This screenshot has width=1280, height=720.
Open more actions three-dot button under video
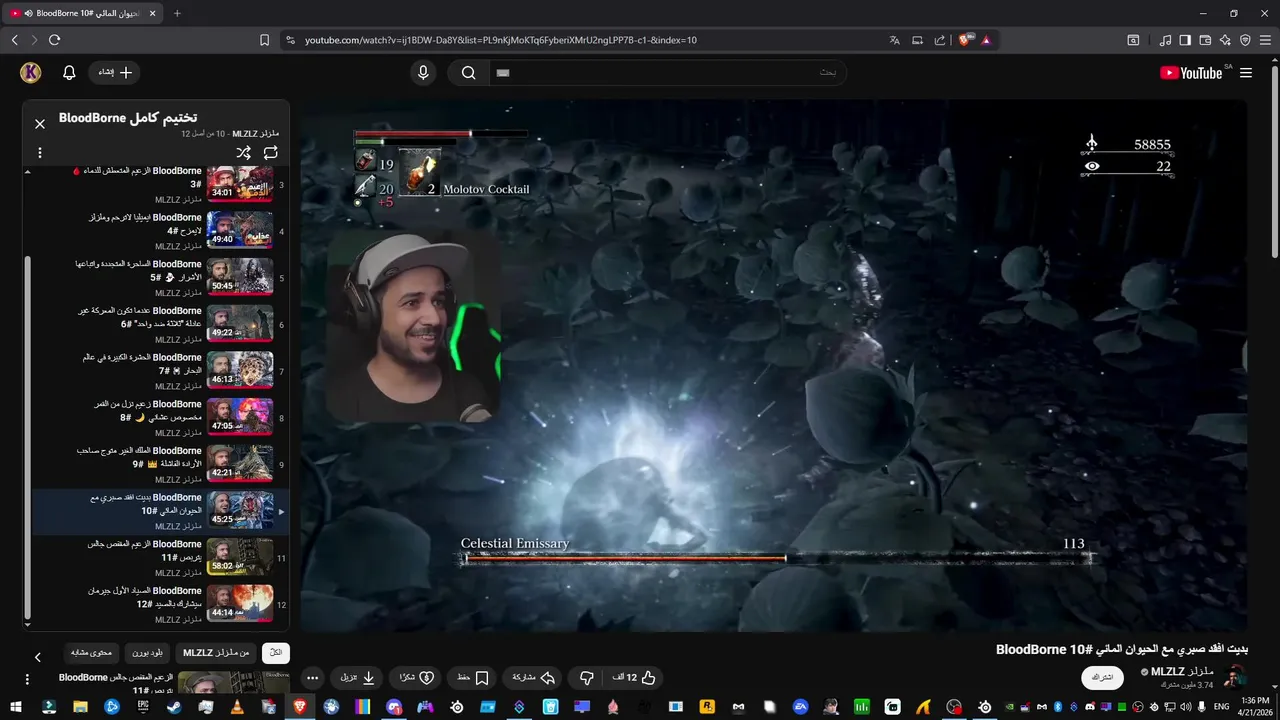pos(312,678)
